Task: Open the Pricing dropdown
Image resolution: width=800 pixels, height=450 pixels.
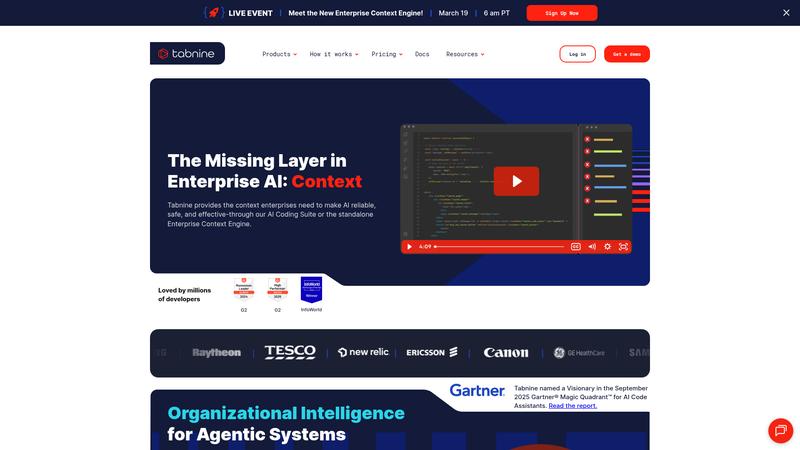Action: tap(387, 54)
